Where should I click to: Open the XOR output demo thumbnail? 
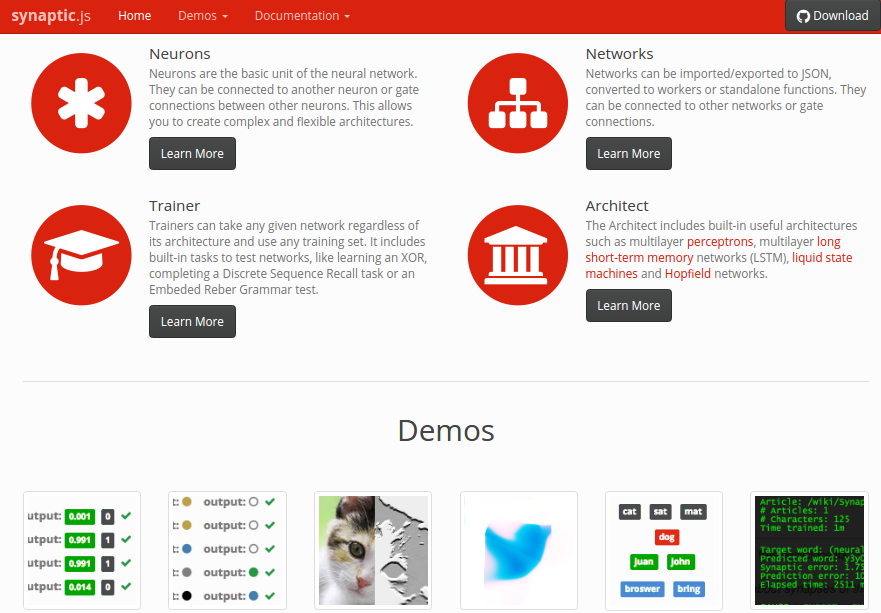point(82,551)
